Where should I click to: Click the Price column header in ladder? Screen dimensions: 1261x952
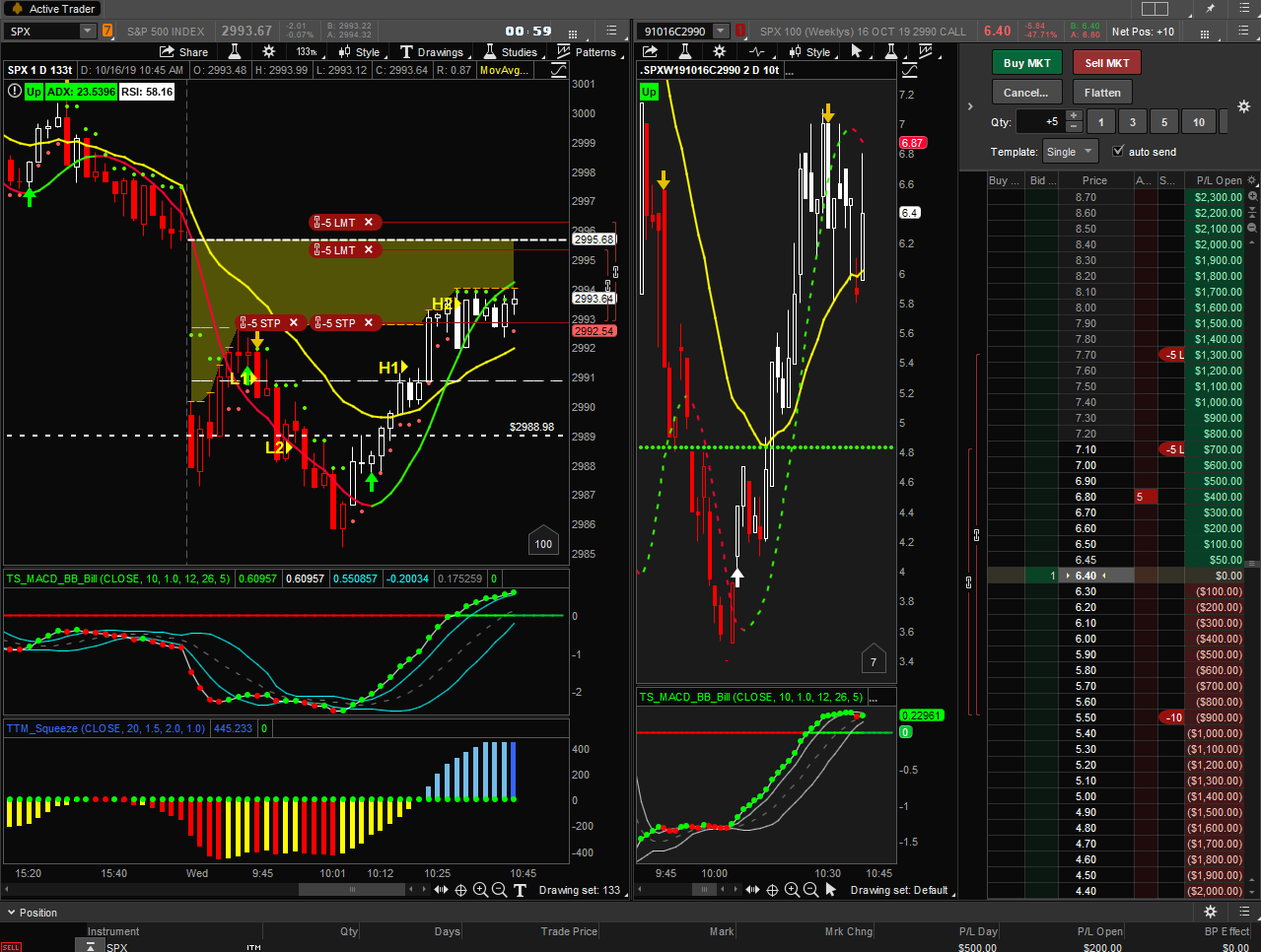[1094, 180]
